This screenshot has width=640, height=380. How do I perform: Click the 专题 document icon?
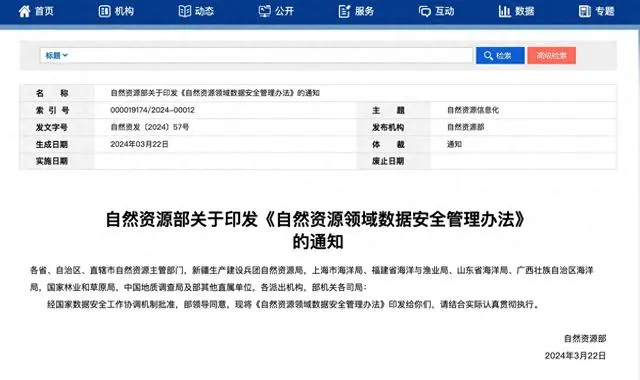(x=584, y=11)
